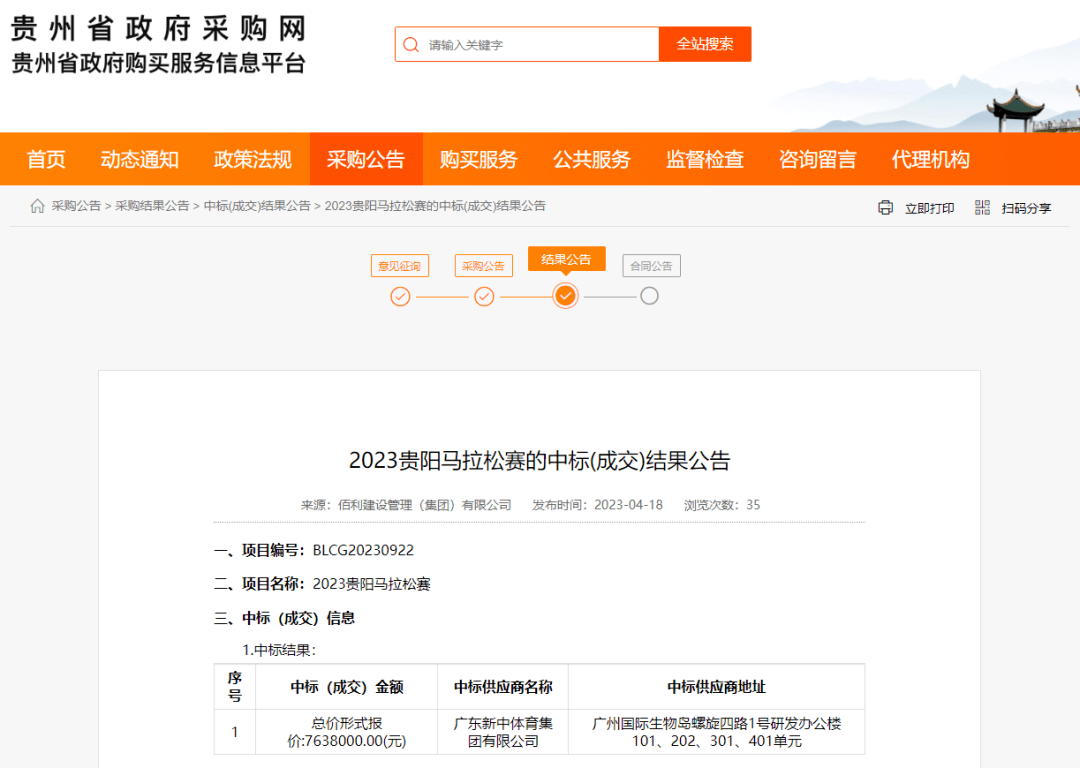Viewport: 1080px width, 768px height.
Task: Click 中标(成交)结果公告 breadcrumb link
Action: [257, 206]
